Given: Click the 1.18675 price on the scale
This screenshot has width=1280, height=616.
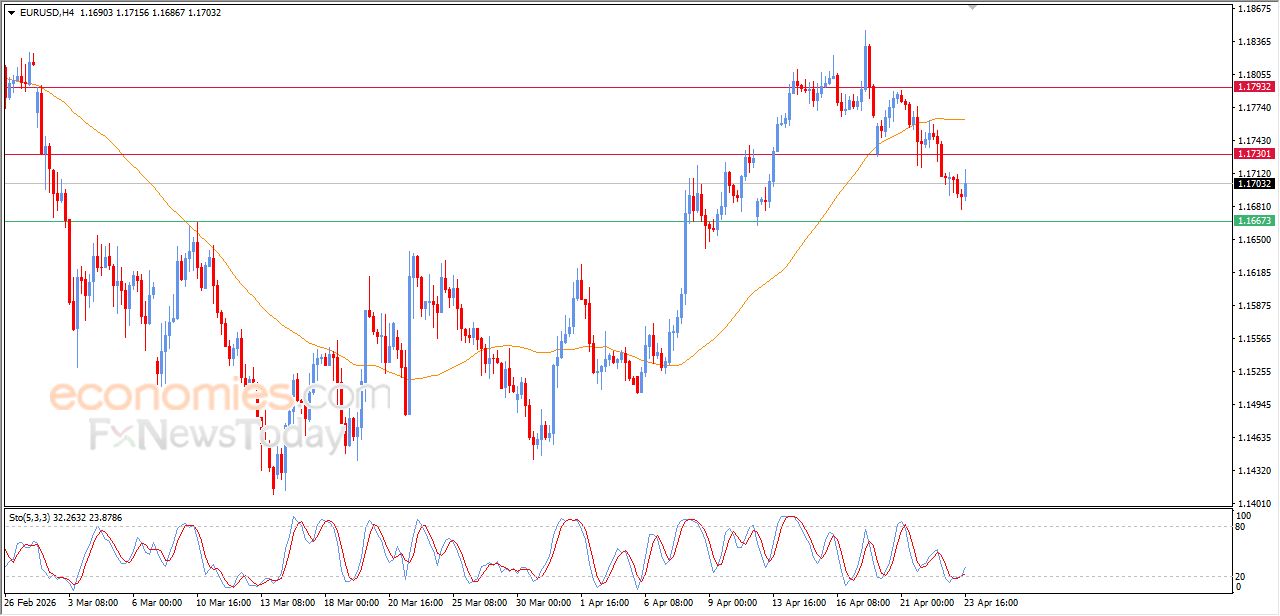Looking at the screenshot, I should coord(1254,9).
